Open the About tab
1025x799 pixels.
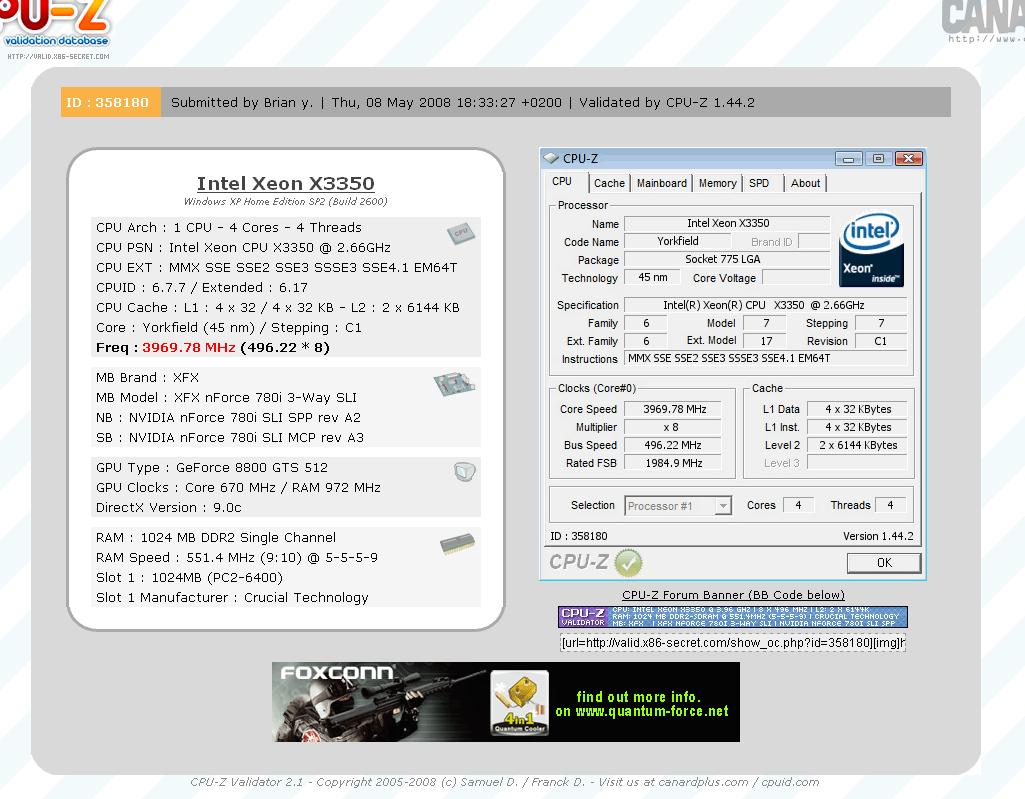[x=805, y=184]
